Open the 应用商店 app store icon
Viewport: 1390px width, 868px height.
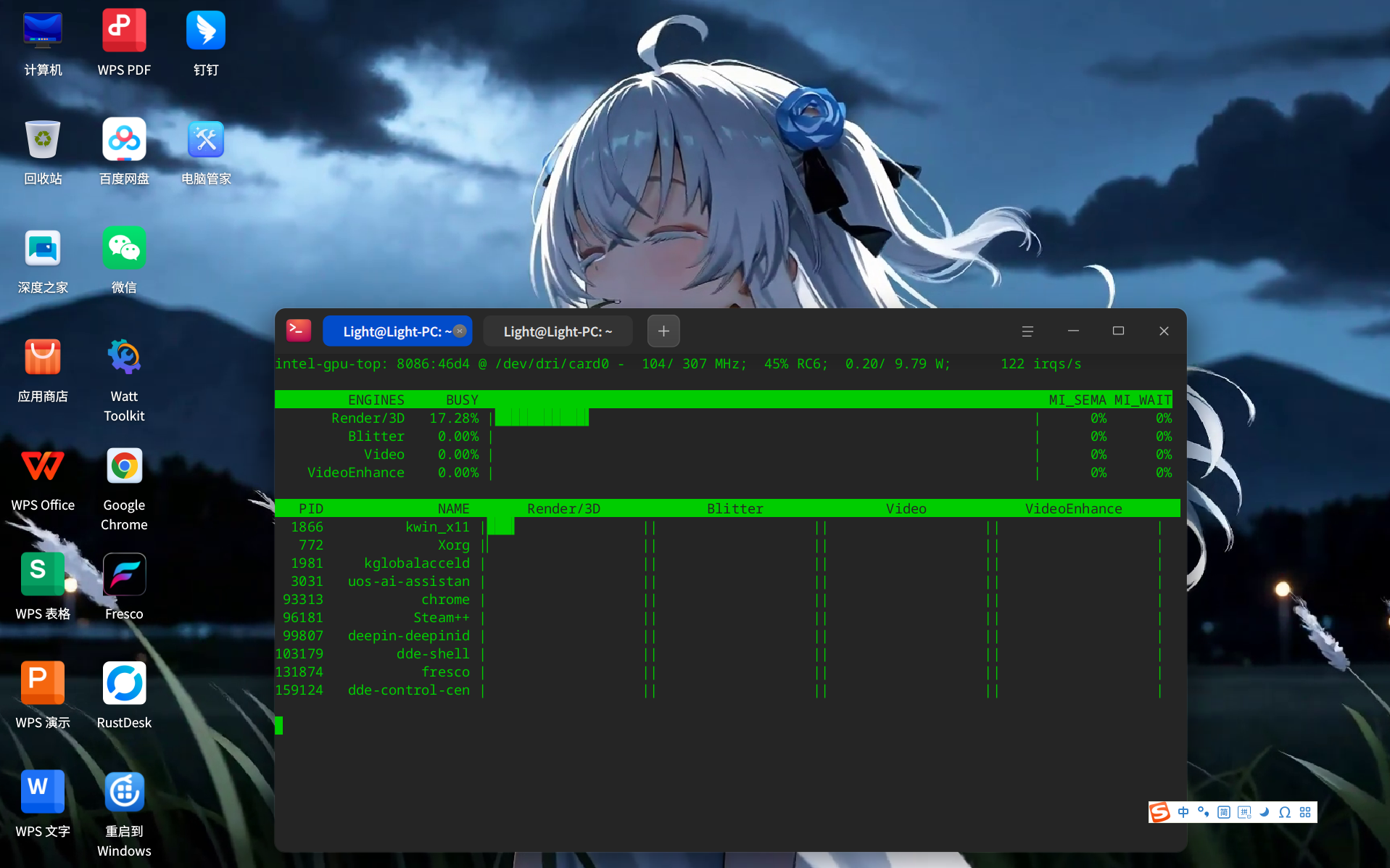pos(43,370)
